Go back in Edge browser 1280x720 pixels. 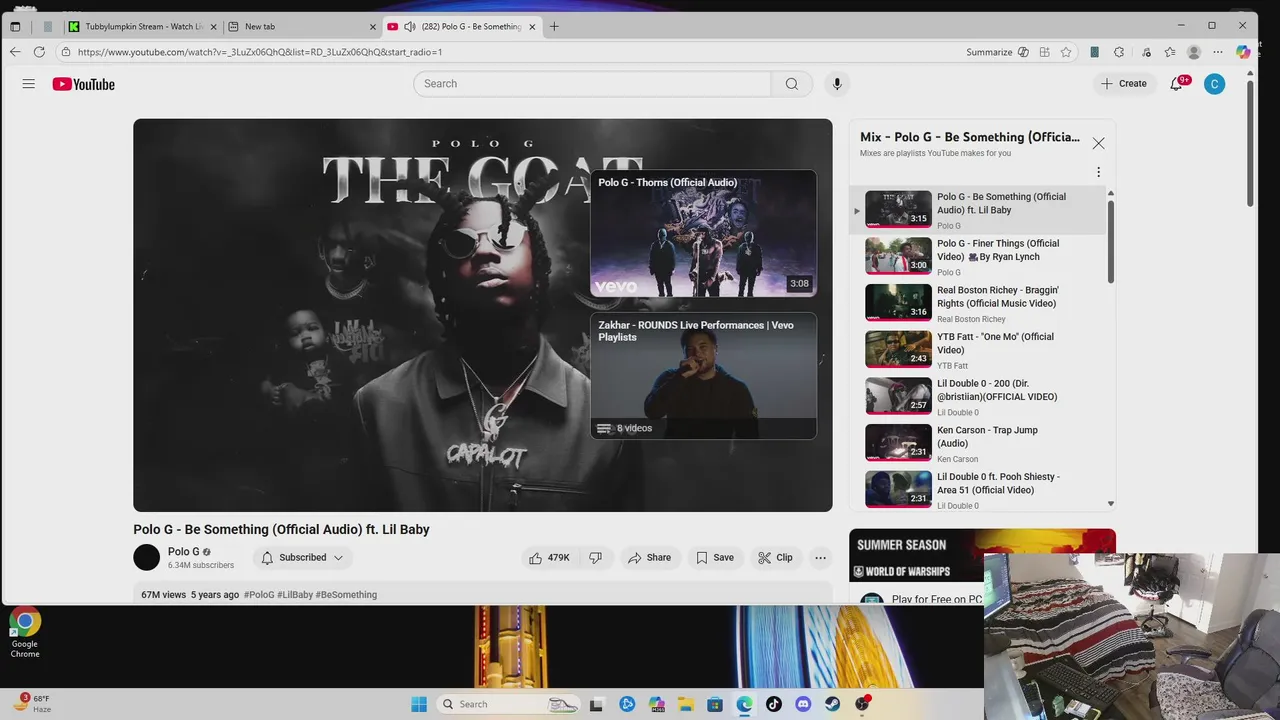coord(15,52)
